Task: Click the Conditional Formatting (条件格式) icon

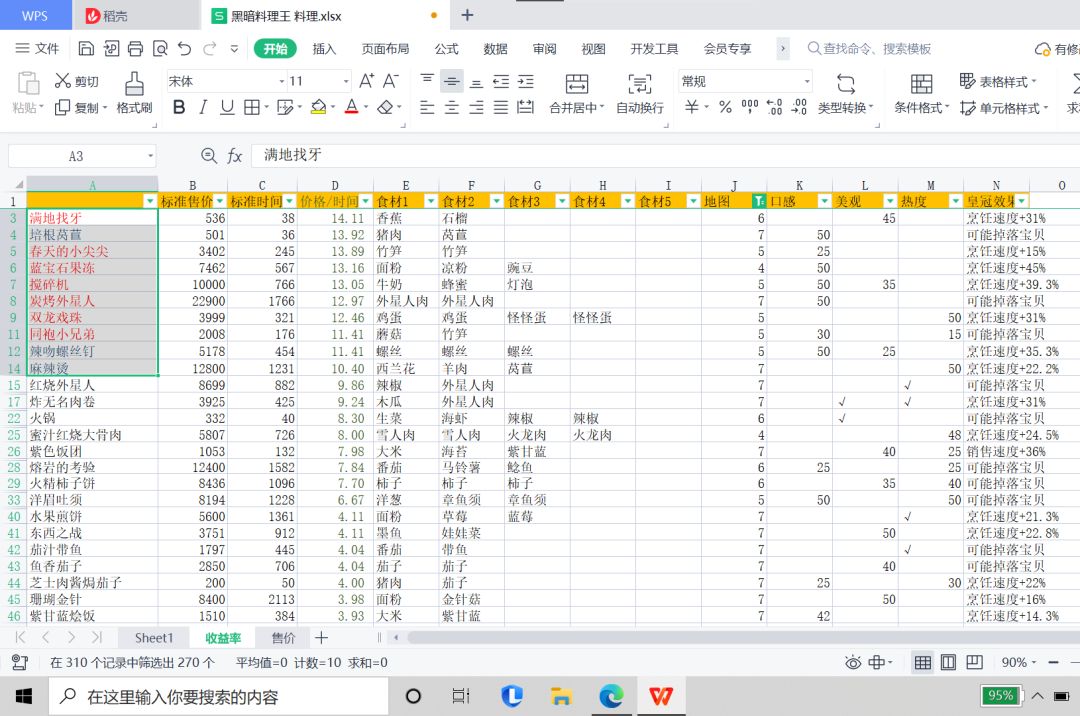Action: (921, 84)
